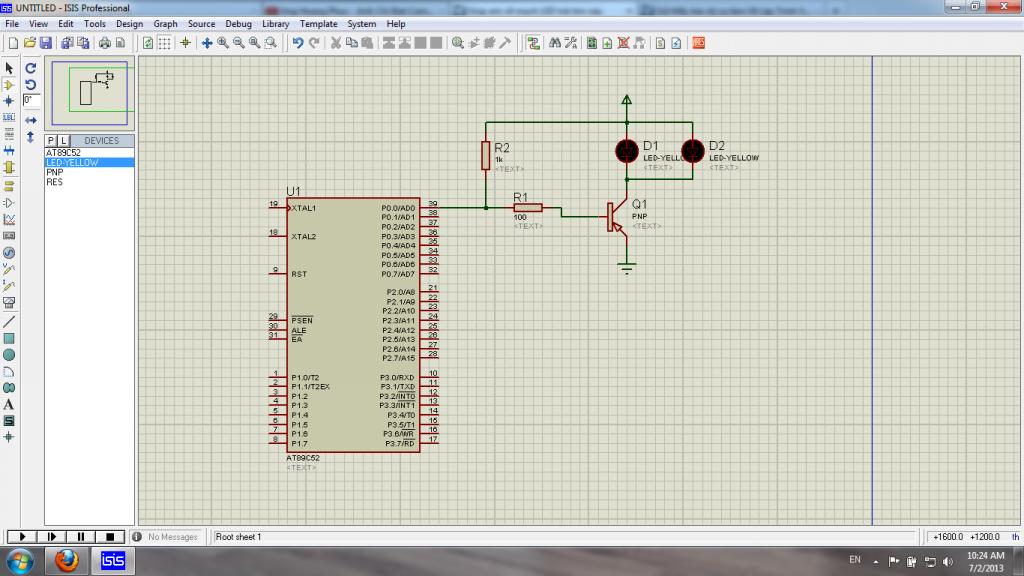Select the Component mode tool

click(x=9, y=85)
